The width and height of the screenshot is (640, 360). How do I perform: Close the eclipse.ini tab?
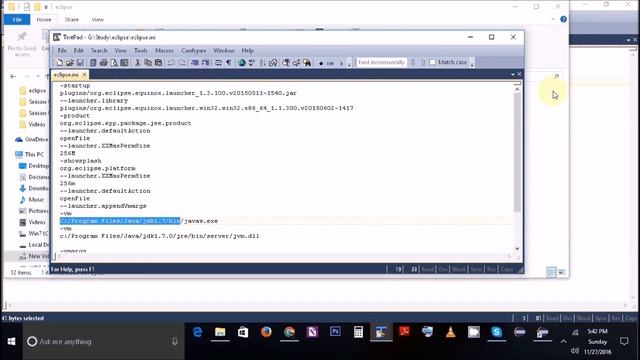click(84, 75)
